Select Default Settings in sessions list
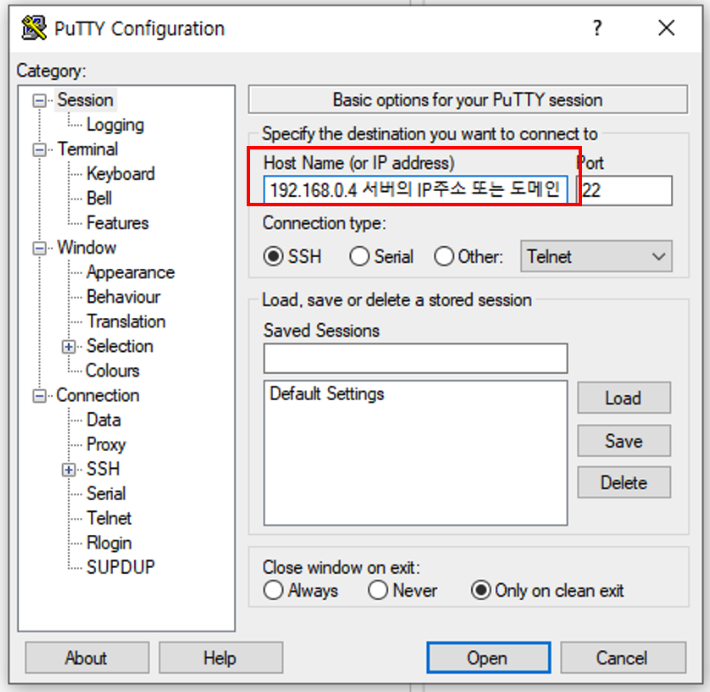The height and width of the screenshot is (692, 710). pos(327,394)
